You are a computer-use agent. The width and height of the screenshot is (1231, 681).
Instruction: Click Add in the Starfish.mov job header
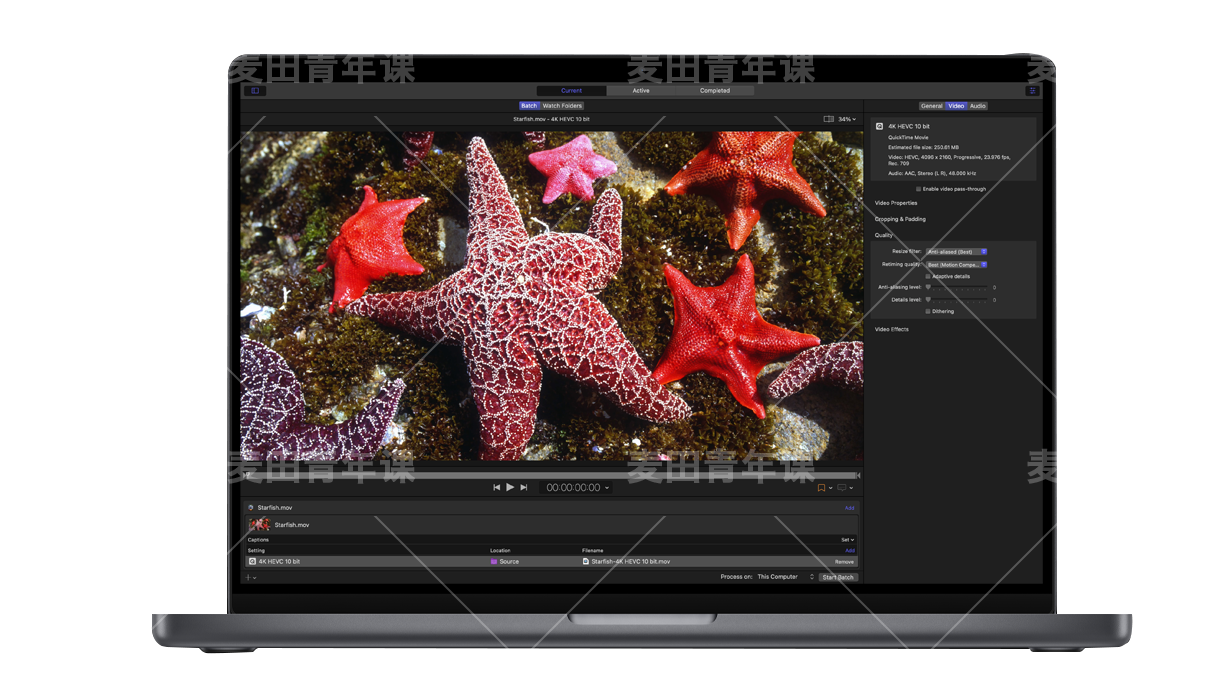tap(850, 507)
